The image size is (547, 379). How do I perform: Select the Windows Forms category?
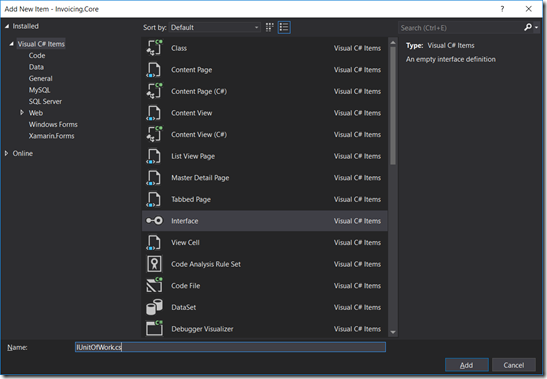click(53, 124)
